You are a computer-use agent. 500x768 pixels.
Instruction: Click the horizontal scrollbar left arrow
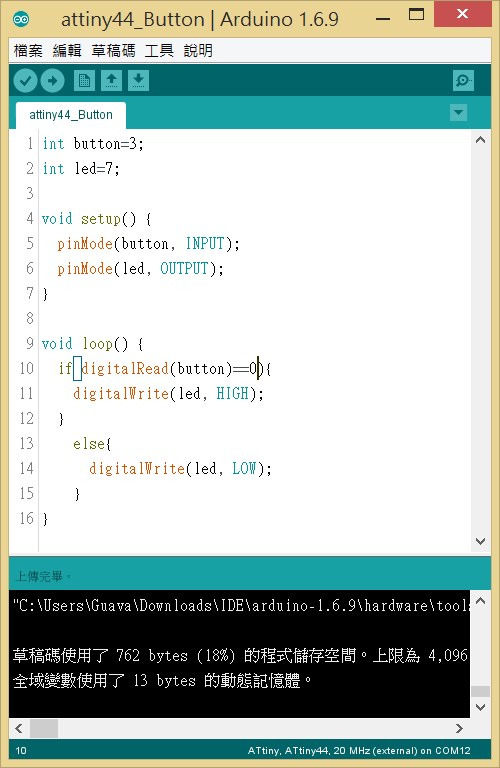coord(19,728)
